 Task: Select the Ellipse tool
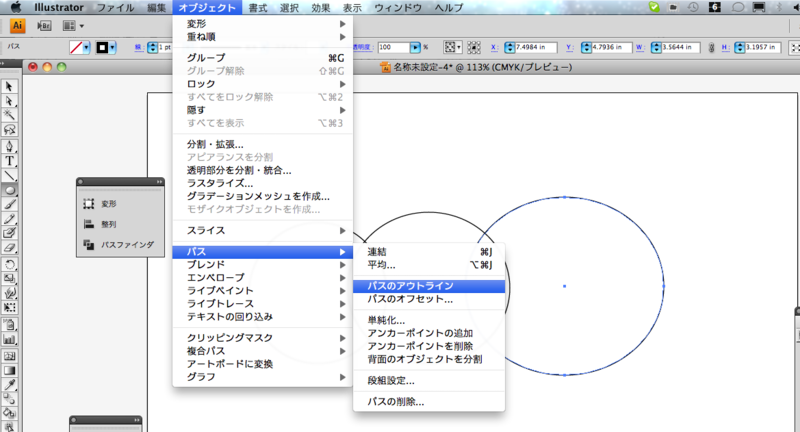(x=9, y=190)
